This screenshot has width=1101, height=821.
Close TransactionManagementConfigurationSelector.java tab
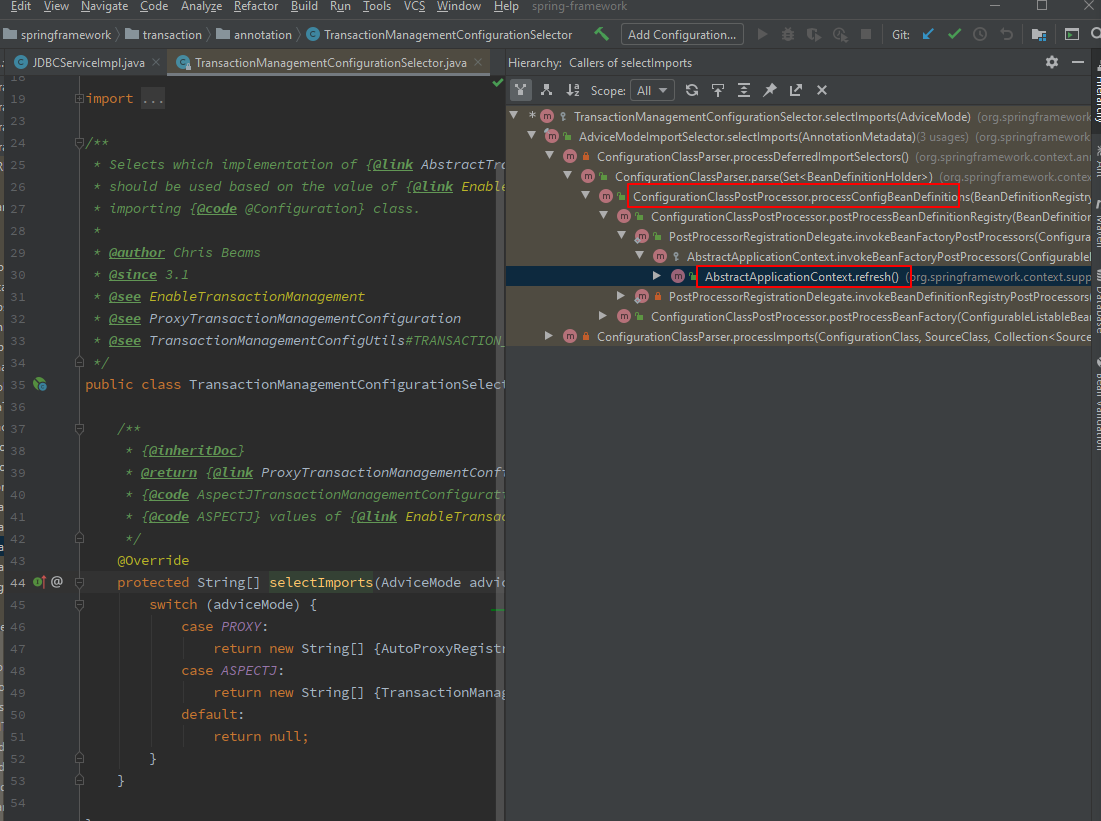478,62
